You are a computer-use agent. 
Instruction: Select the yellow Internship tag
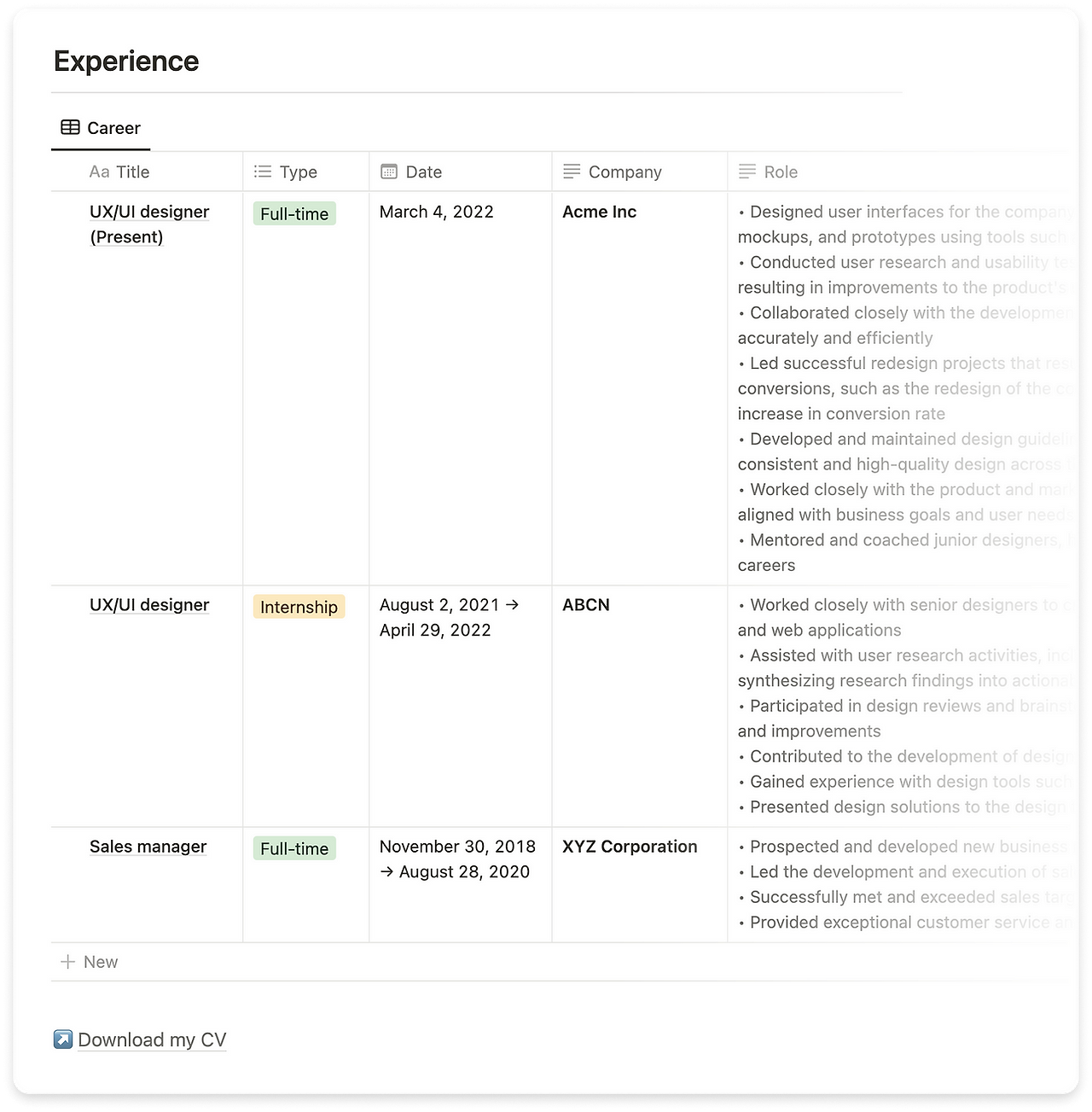tap(299, 607)
